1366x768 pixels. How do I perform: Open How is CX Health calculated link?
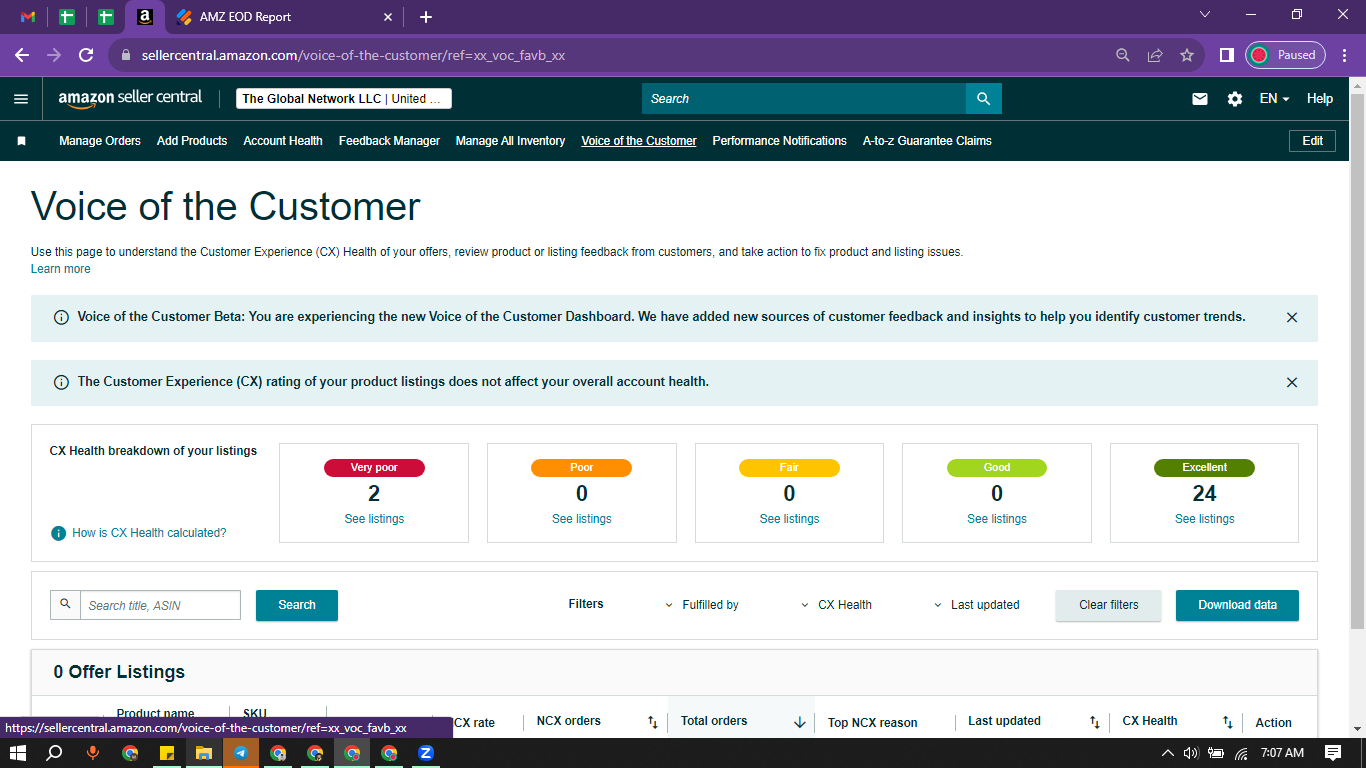pyautogui.click(x=149, y=533)
